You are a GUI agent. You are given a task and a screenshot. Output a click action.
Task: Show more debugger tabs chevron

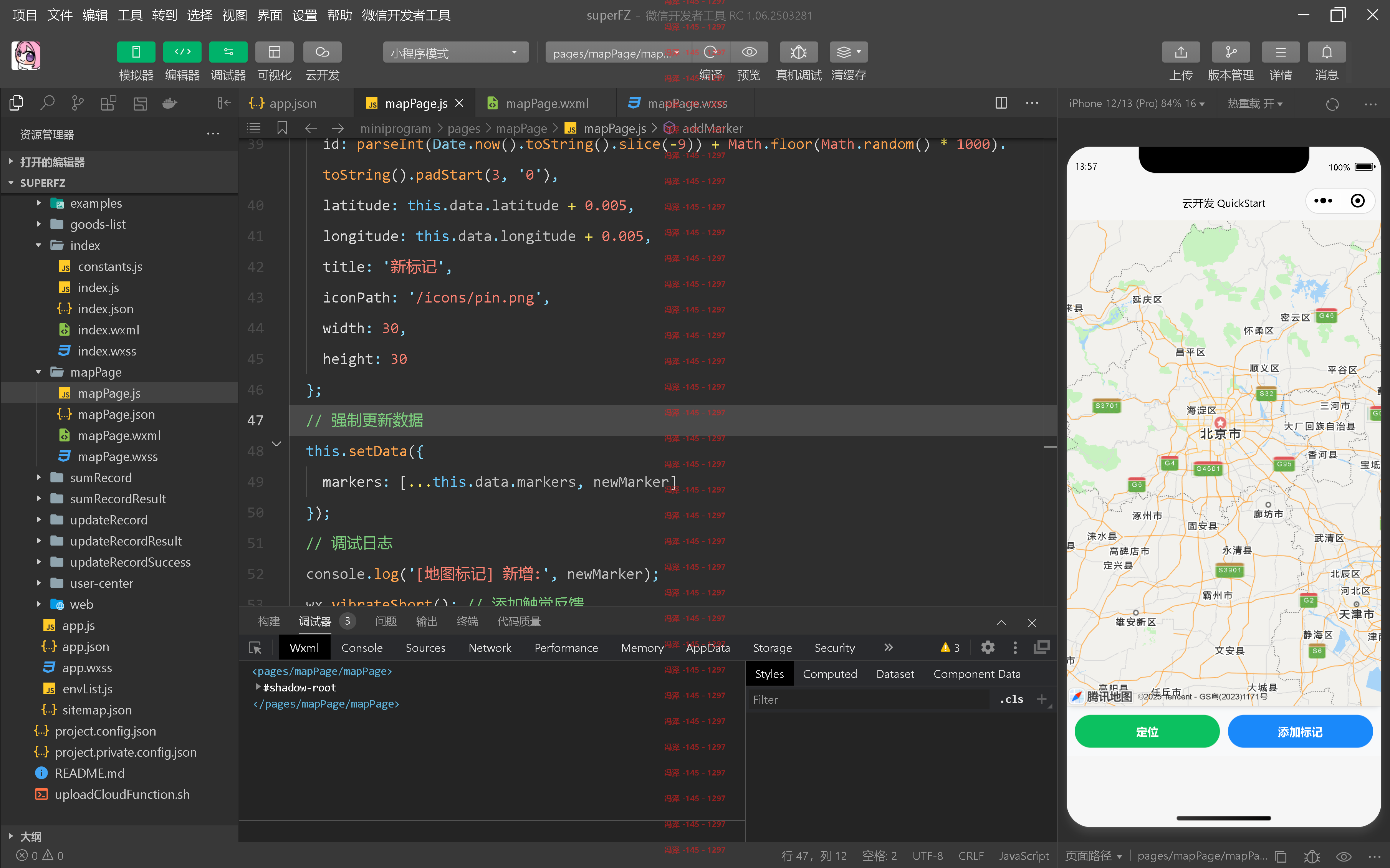tap(889, 648)
